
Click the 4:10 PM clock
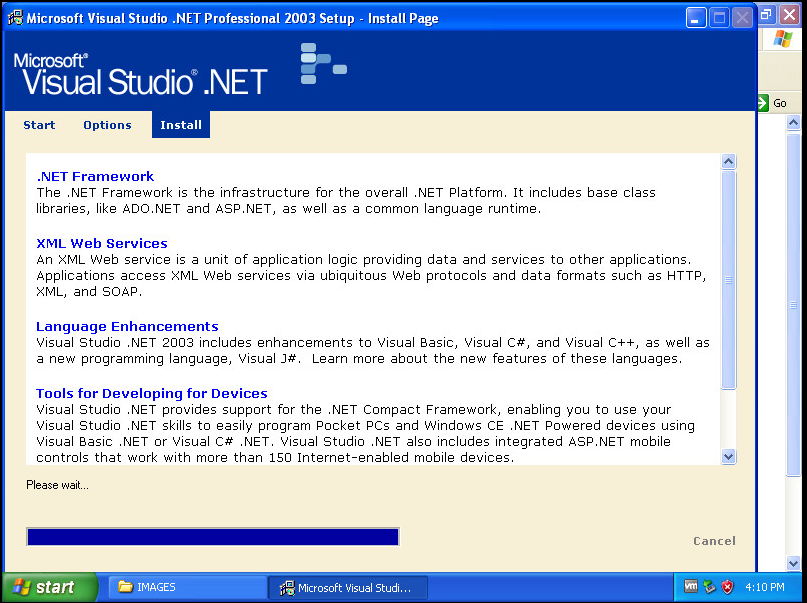tap(765, 587)
